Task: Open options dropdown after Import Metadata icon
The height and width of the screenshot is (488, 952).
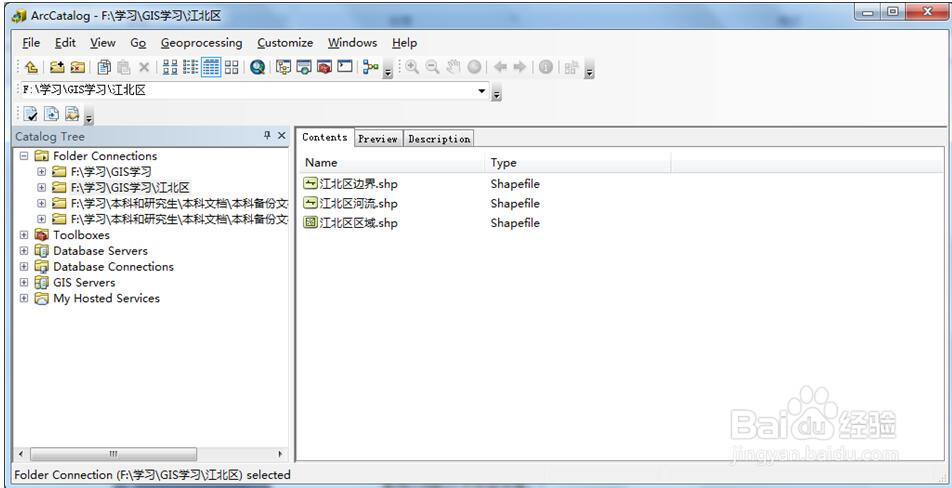Action: 89,117
